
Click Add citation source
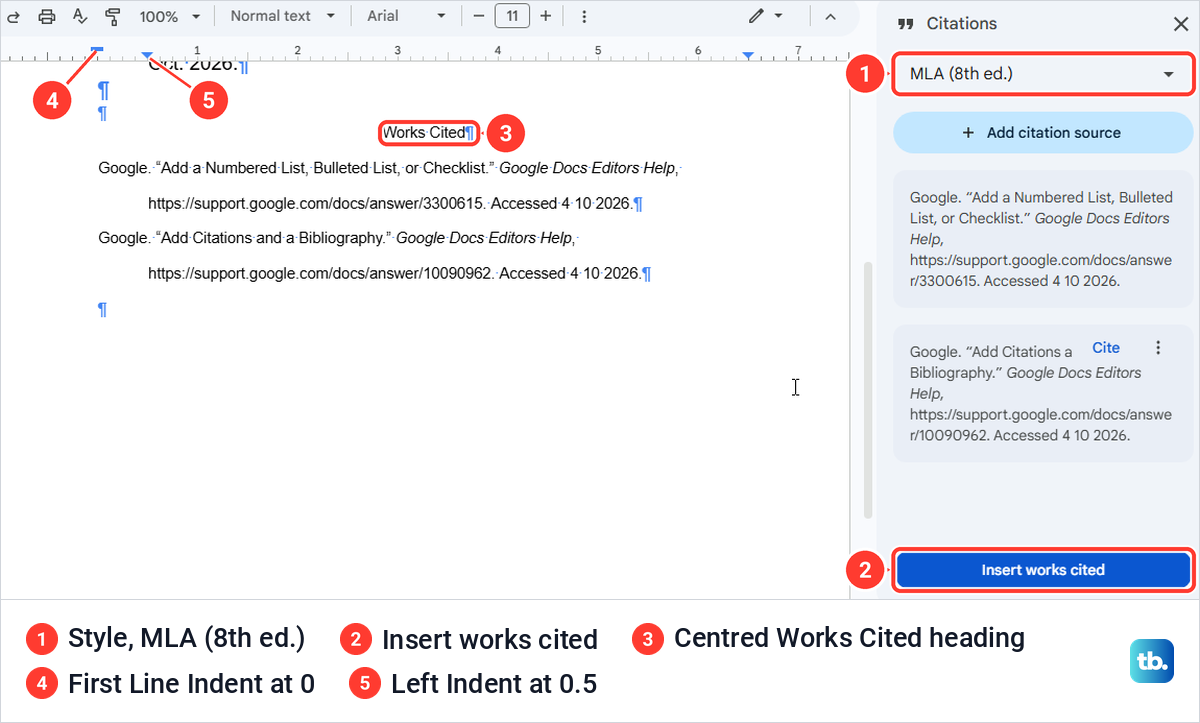click(x=1042, y=133)
